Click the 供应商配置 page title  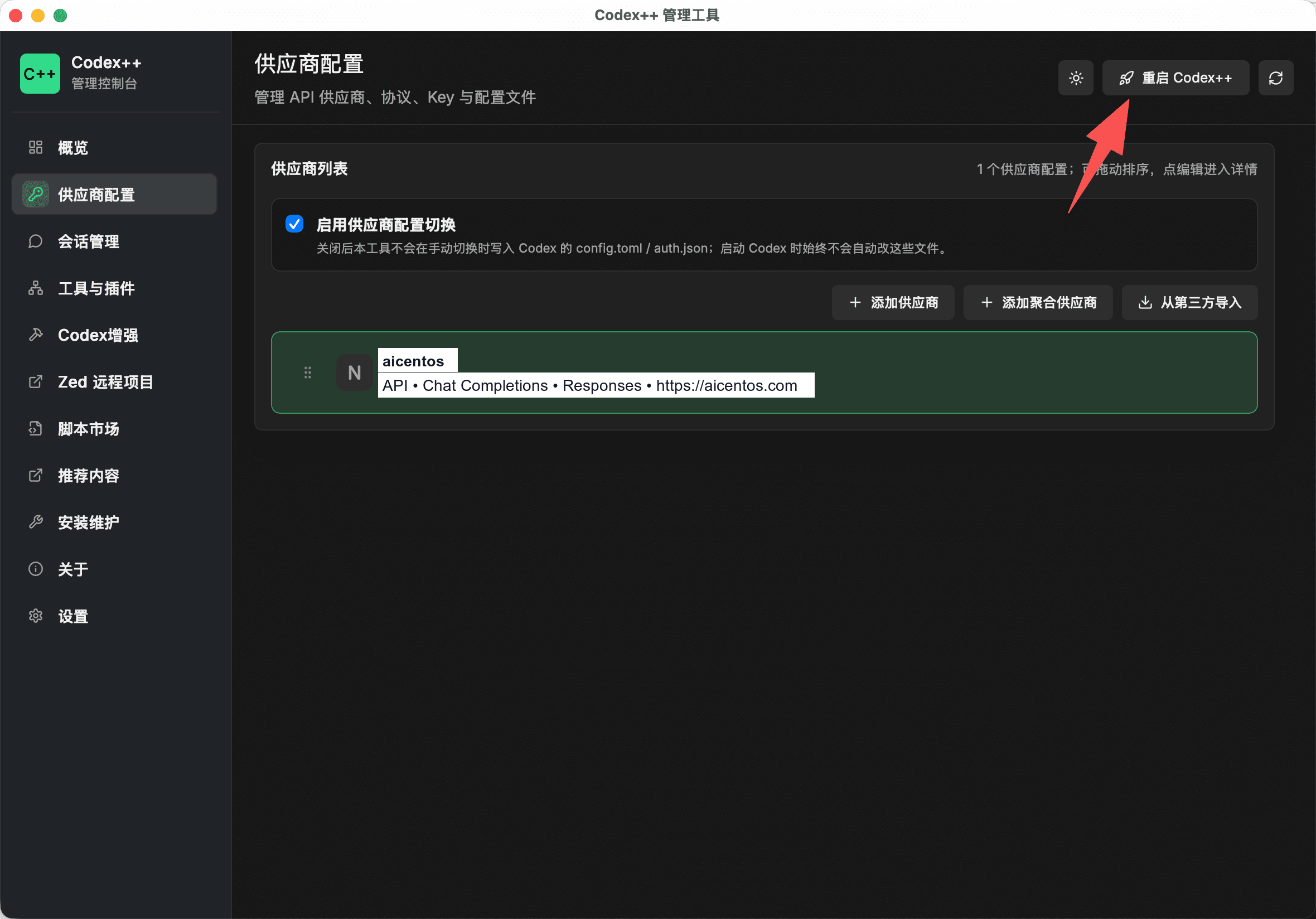point(309,64)
